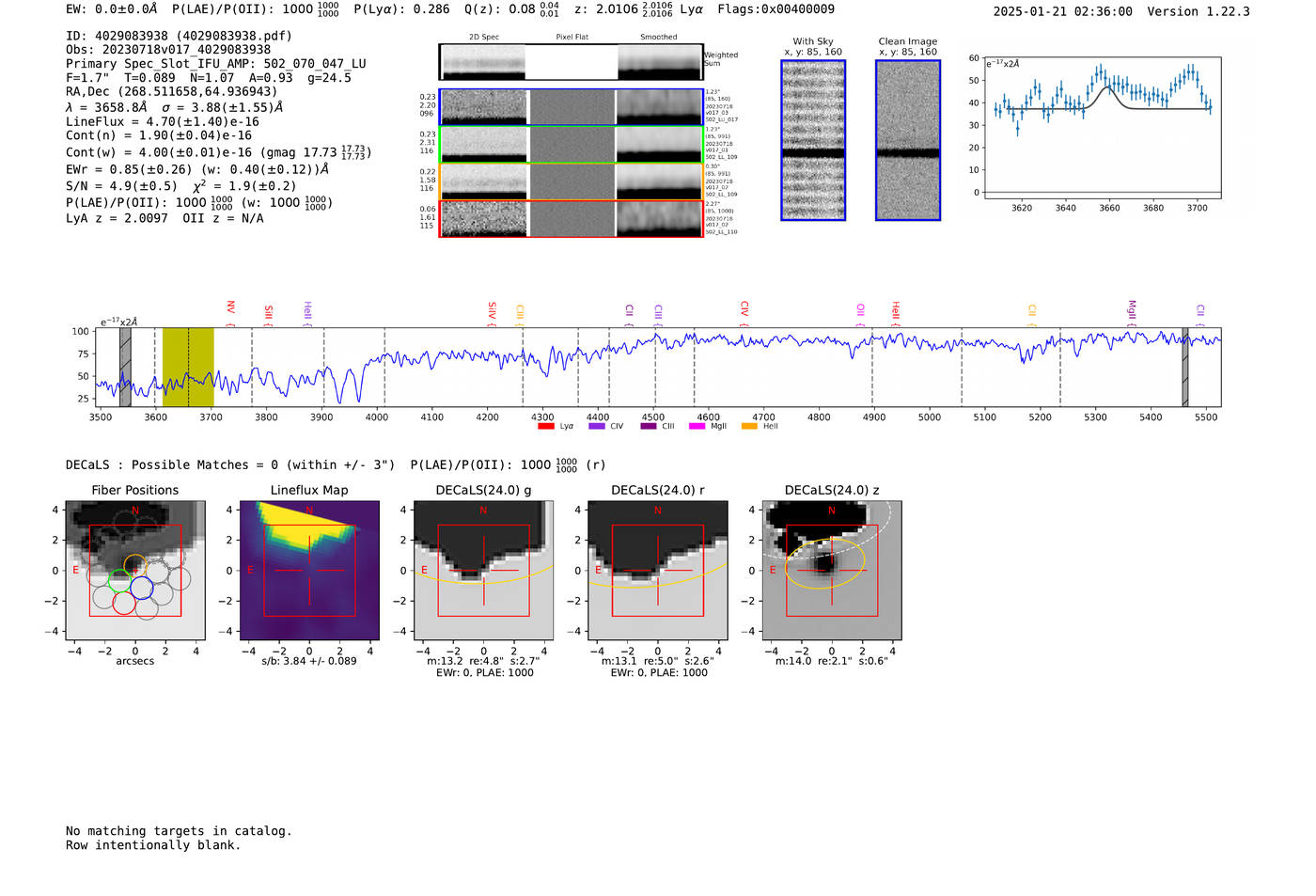Select the Obs: 20230718v017_4029083938 line
This screenshot has width=1316, height=896.
coord(168,50)
